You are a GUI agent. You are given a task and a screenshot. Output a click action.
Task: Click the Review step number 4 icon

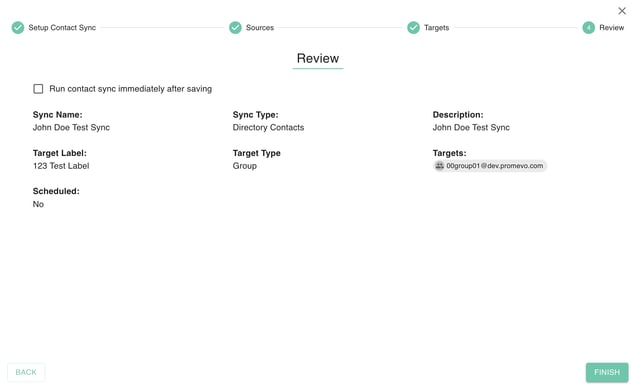coord(588,28)
